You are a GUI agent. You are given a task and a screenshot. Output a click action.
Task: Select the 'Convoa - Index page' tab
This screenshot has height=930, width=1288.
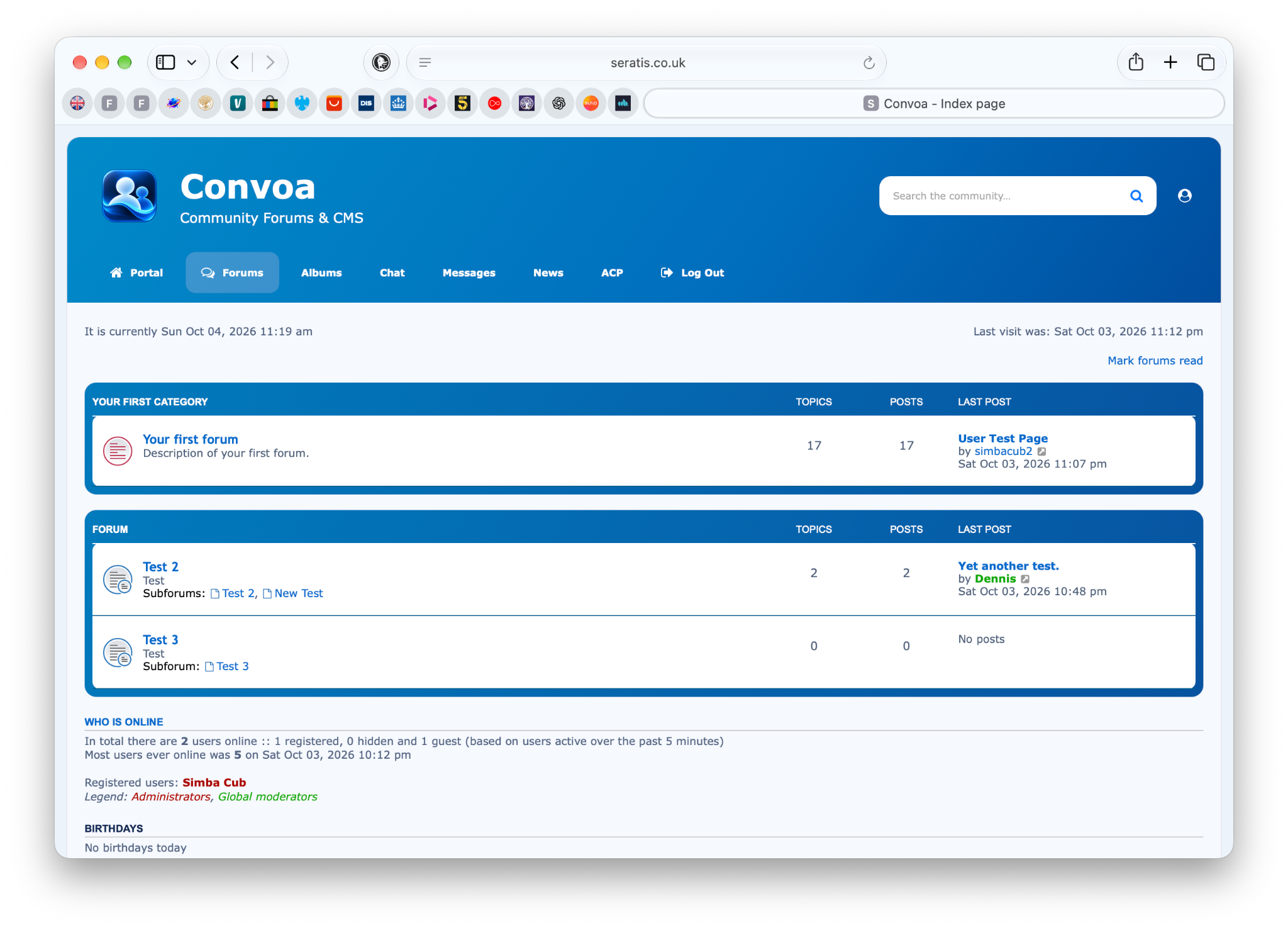pyautogui.click(x=934, y=103)
